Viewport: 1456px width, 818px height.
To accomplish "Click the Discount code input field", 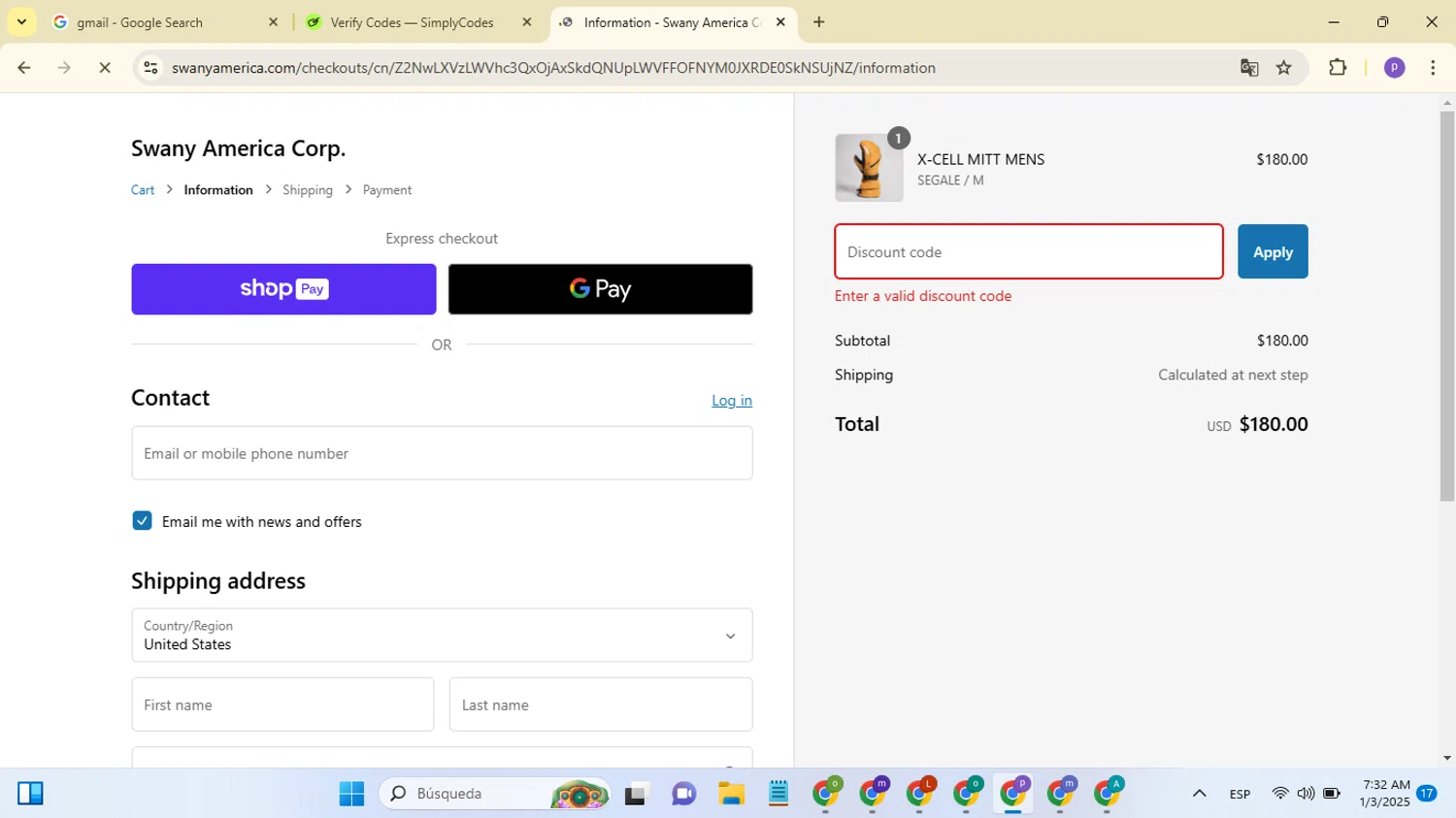I will coord(1029,251).
